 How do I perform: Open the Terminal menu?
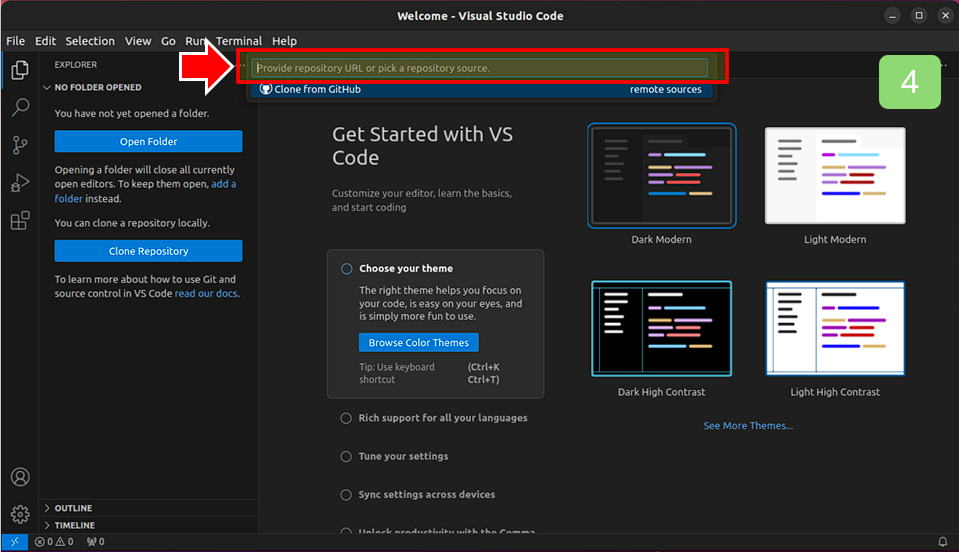tap(239, 41)
